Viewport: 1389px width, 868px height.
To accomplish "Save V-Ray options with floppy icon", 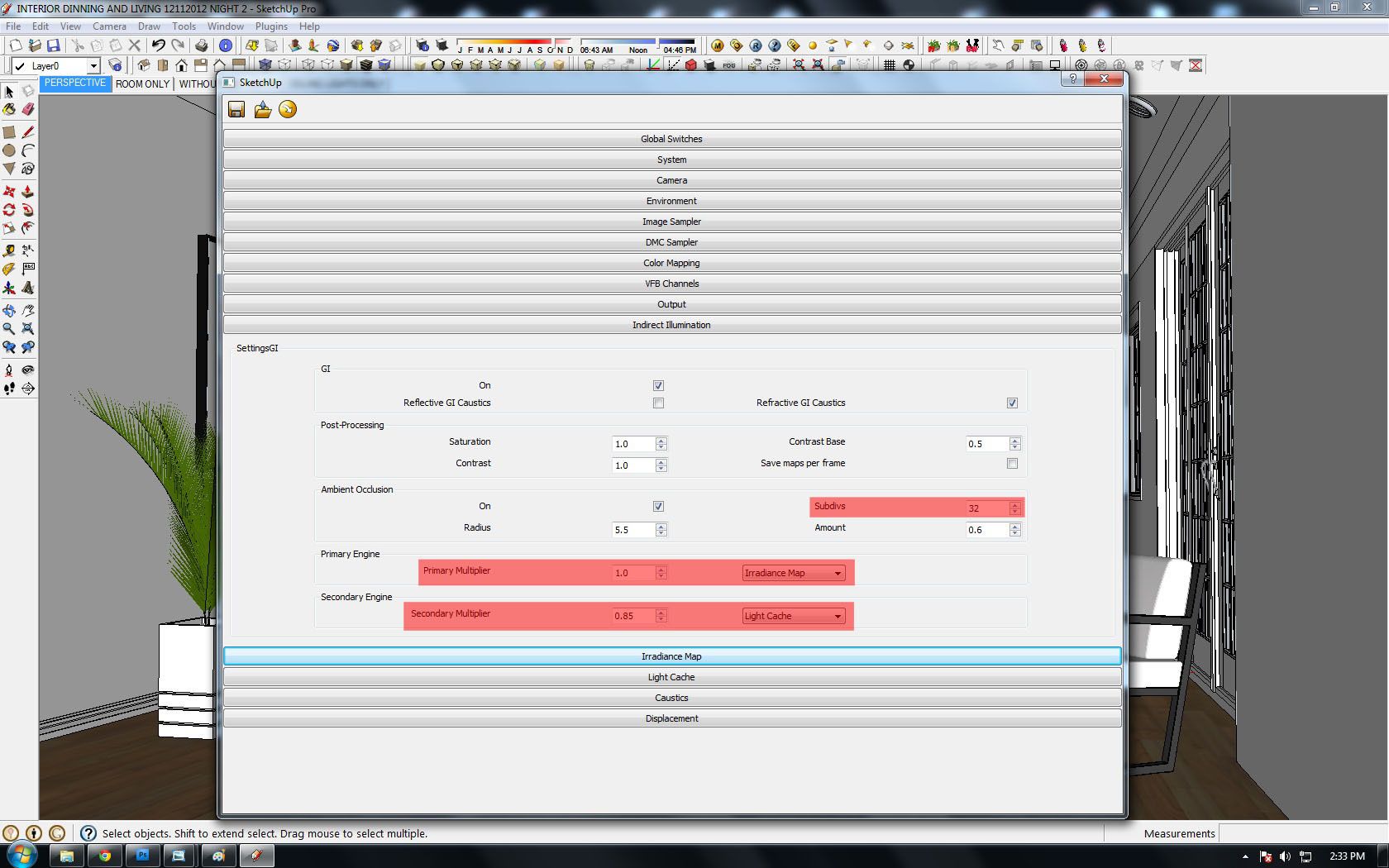I will (x=236, y=110).
